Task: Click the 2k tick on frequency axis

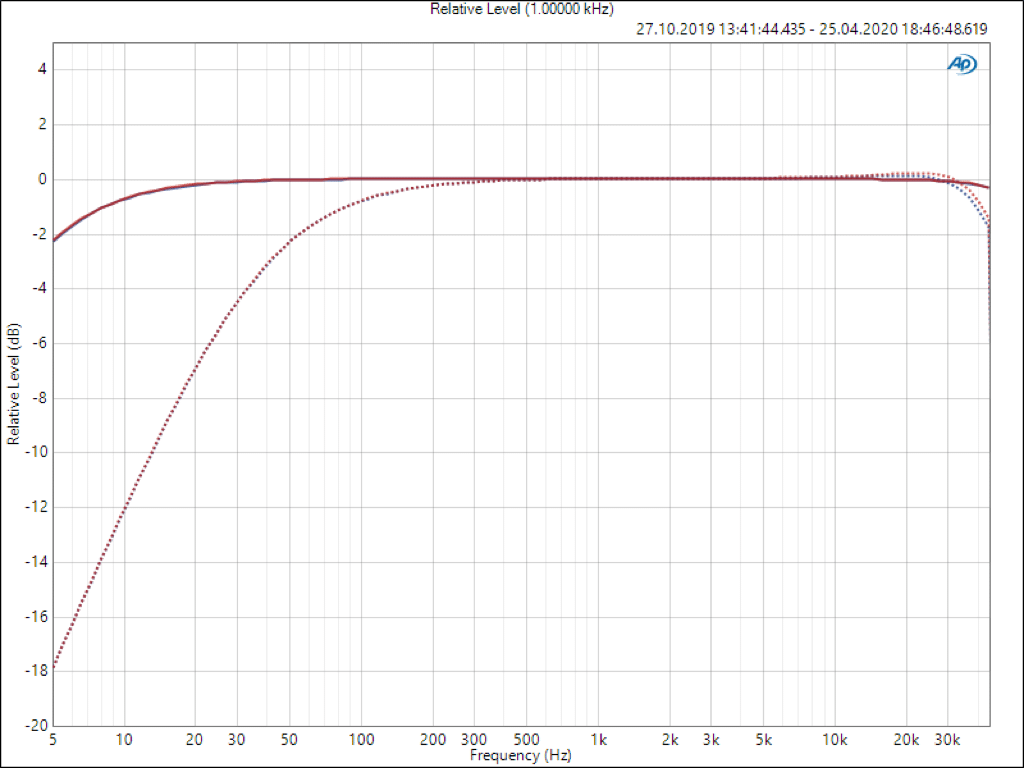Action: tap(670, 740)
